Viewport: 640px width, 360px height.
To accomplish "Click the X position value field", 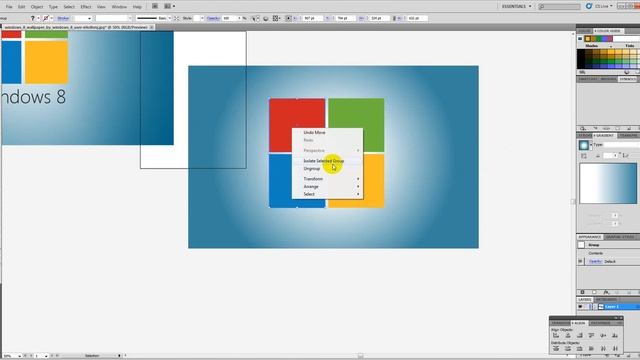I will pos(312,18).
